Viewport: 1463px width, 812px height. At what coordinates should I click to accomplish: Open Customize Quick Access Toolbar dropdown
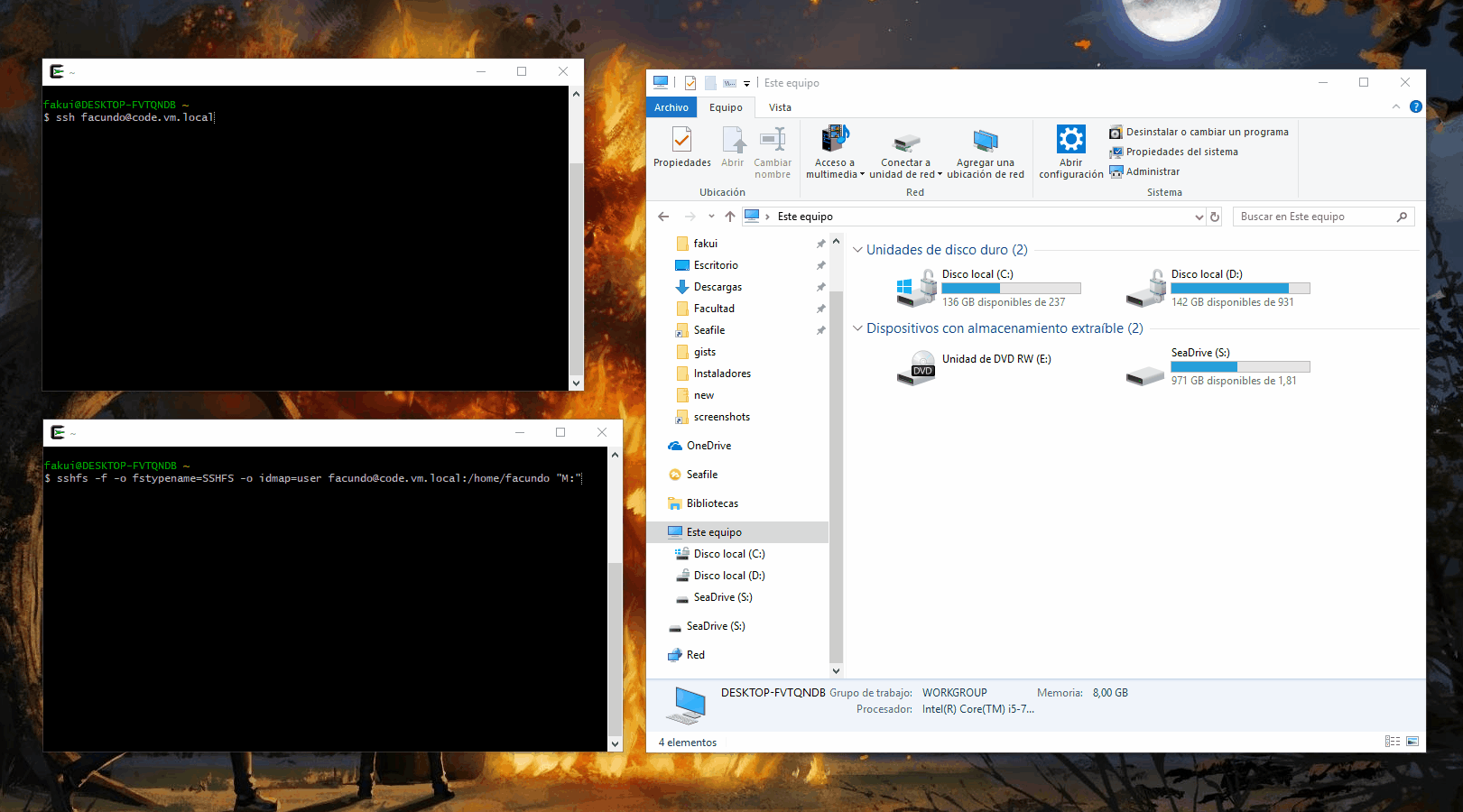746,83
